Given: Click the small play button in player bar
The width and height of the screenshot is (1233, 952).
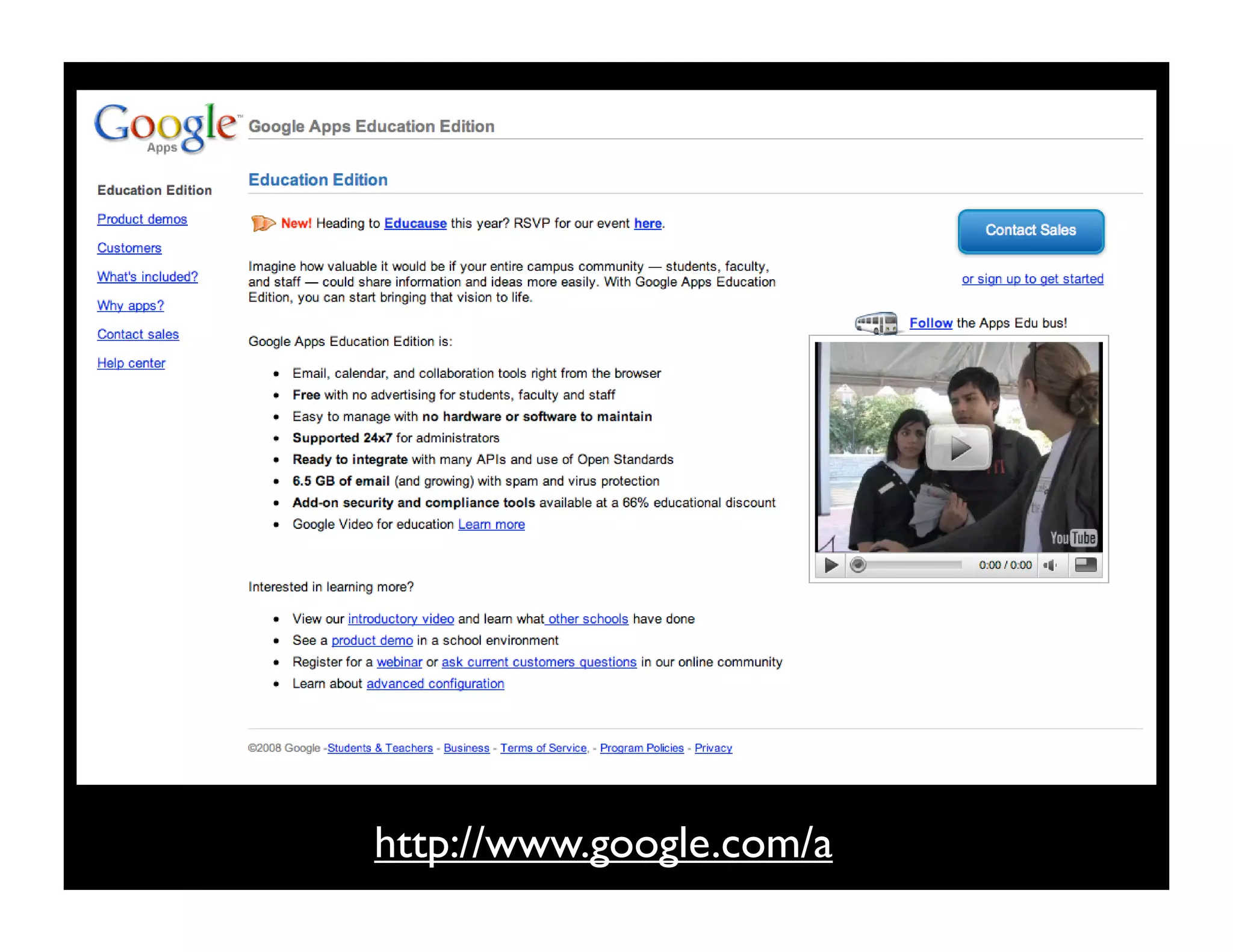Looking at the screenshot, I should tap(831, 565).
